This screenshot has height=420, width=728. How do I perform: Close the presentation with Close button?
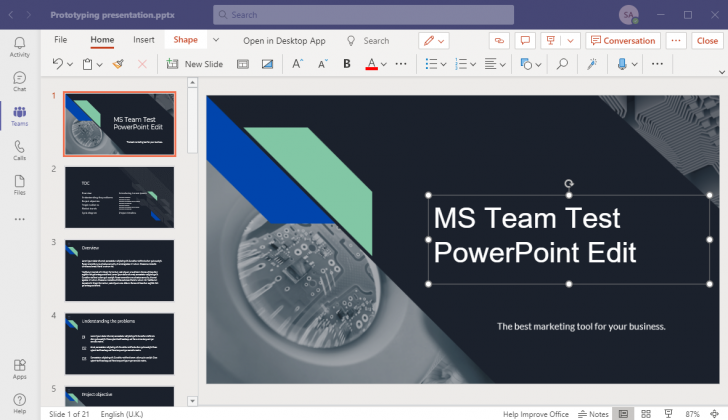tap(707, 41)
